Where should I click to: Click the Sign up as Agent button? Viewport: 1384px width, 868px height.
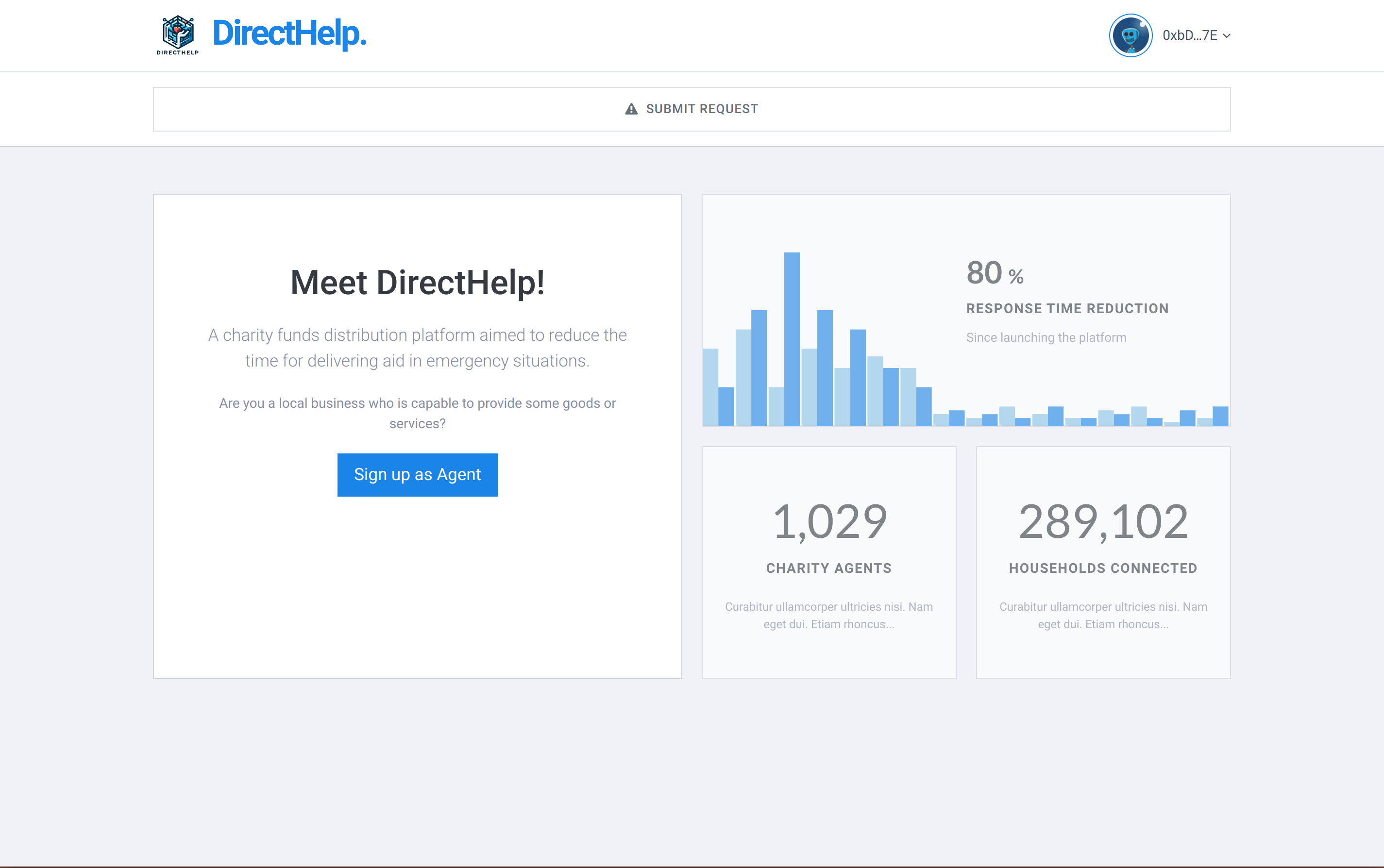tap(418, 475)
